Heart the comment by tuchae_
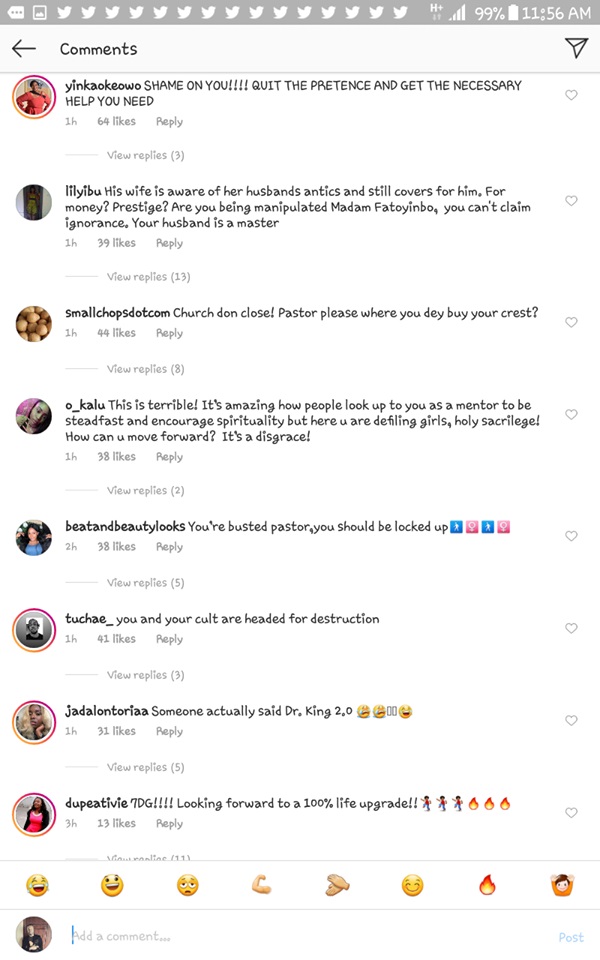600x960 pixels. (571, 628)
